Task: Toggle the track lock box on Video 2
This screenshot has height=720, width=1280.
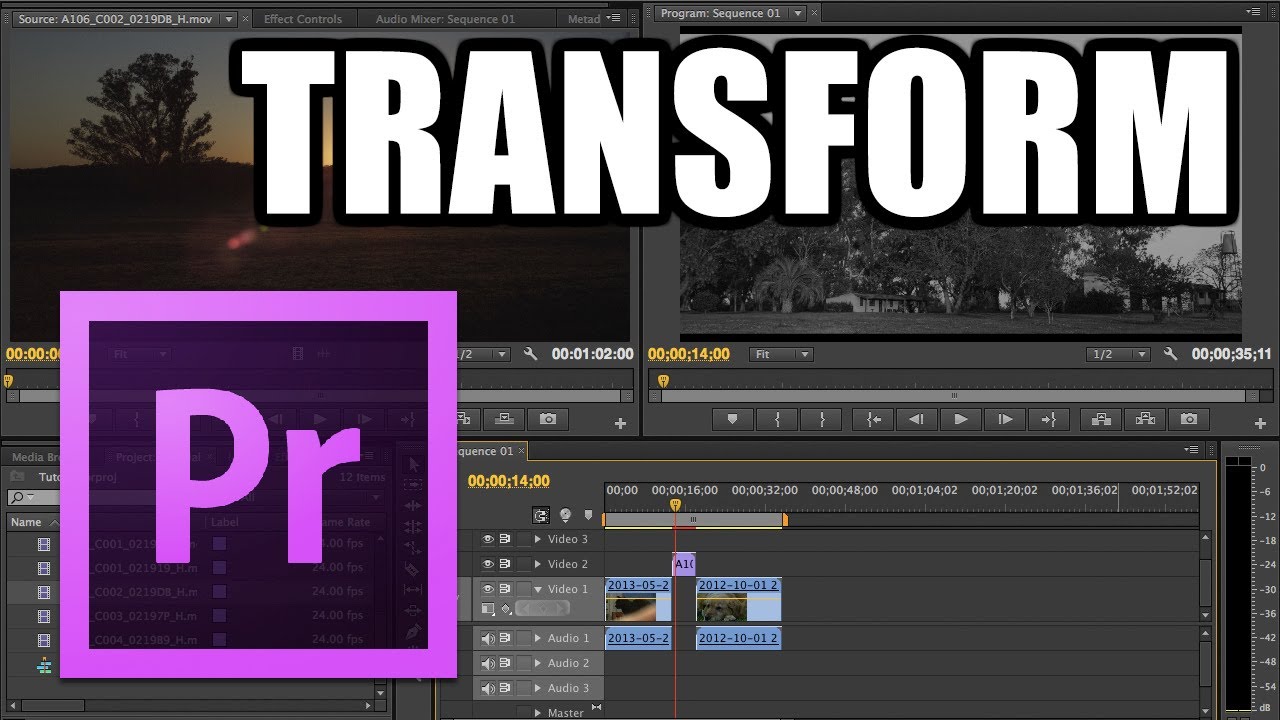Action: (x=523, y=564)
